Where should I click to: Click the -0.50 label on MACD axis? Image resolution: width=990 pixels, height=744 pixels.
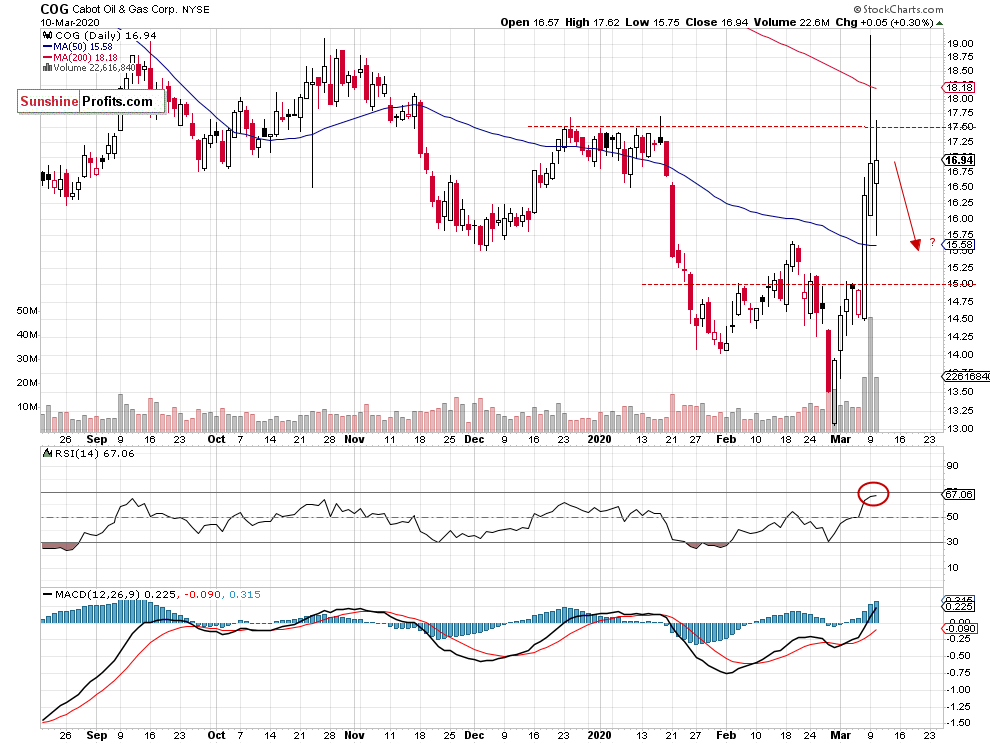click(960, 656)
